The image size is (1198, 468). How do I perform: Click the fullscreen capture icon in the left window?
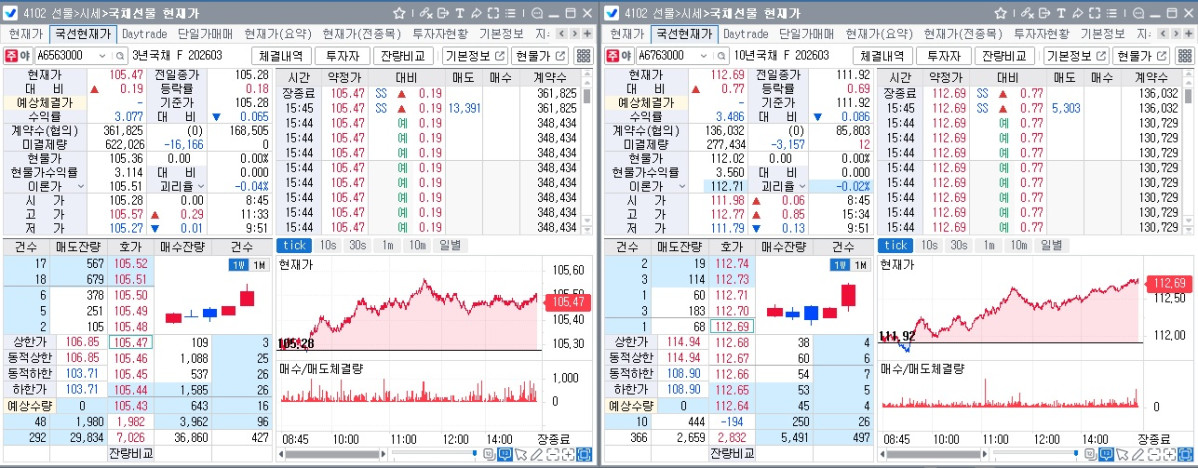pos(494,13)
